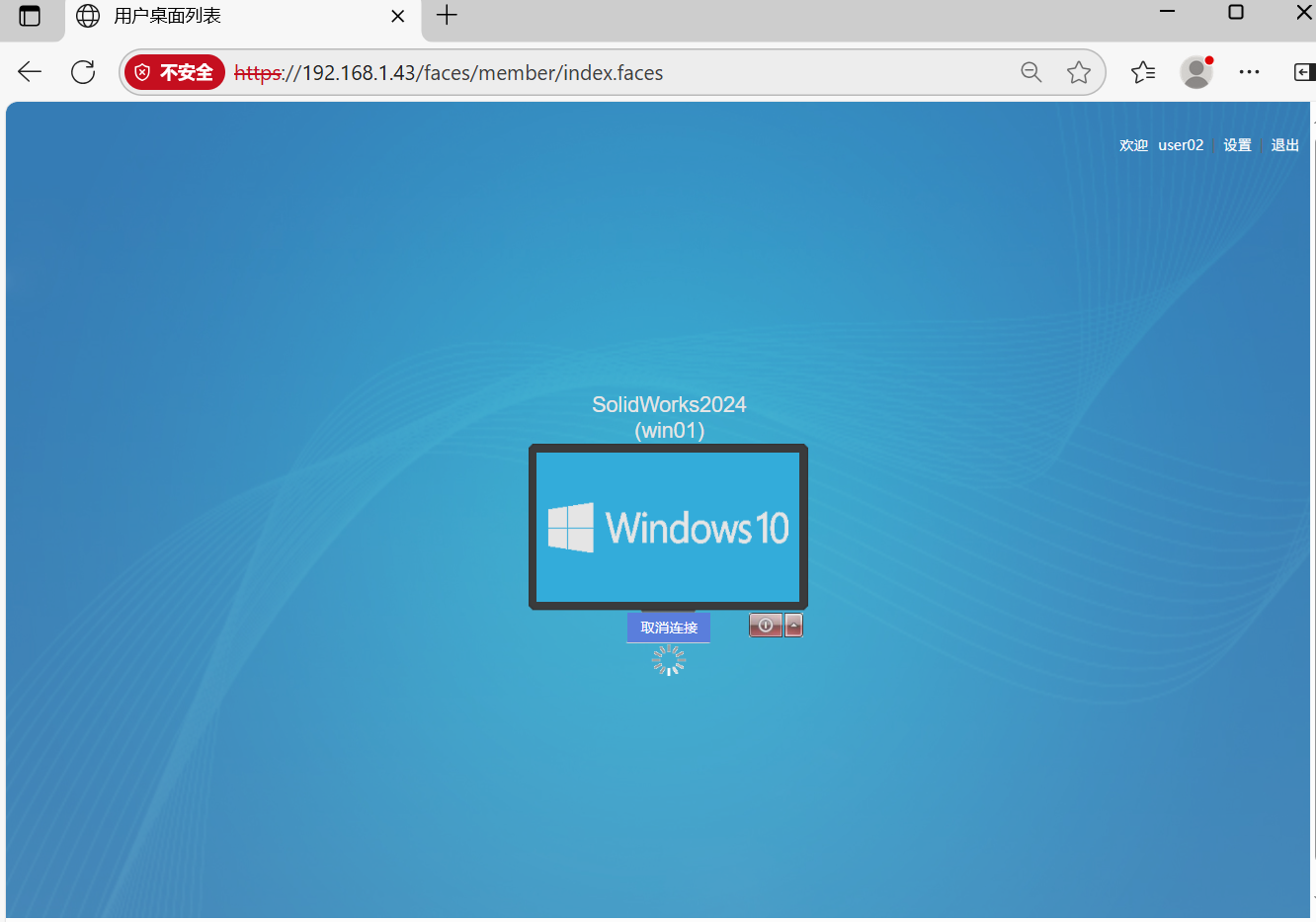
Task: Open the SolidWorks2024 Windows 10 desktop thumbnail
Action: (668, 527)
